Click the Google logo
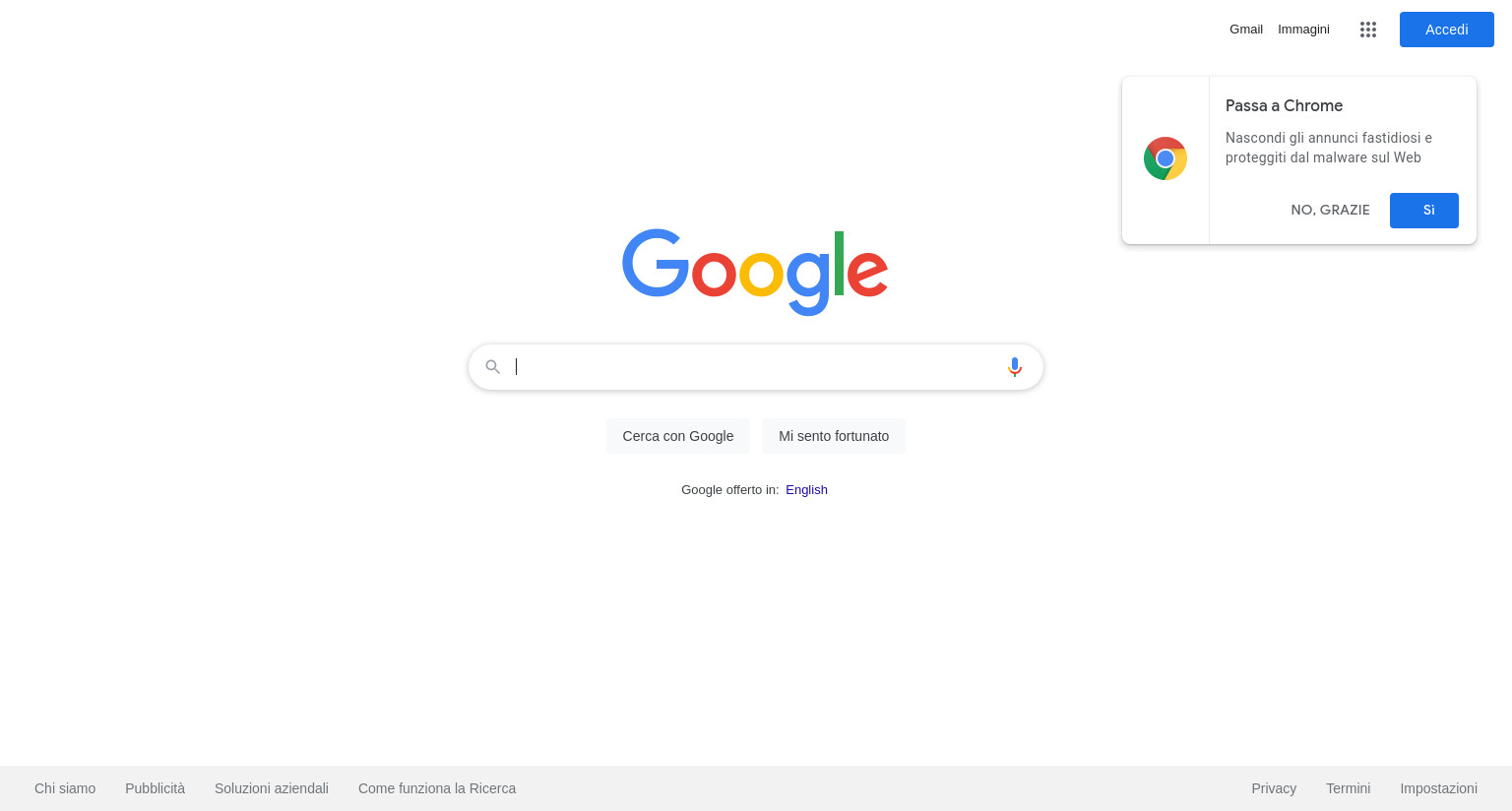The image size is (1512, 811). (755, 273)
